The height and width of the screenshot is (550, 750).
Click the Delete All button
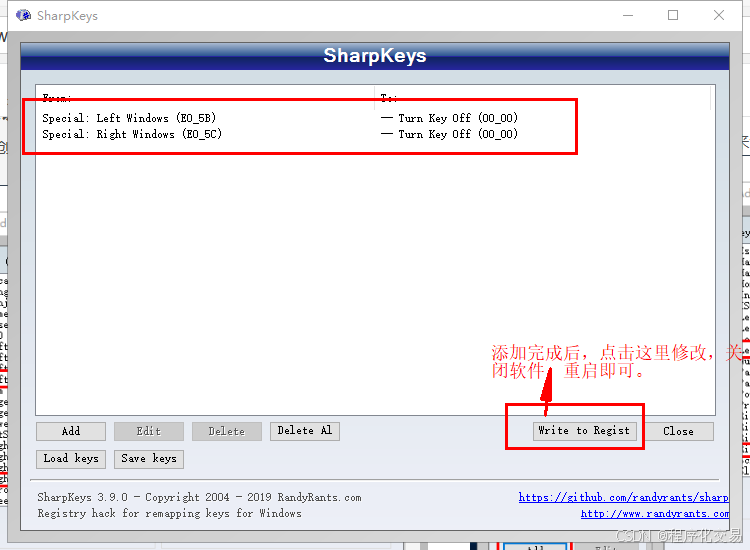pos(305,431)
